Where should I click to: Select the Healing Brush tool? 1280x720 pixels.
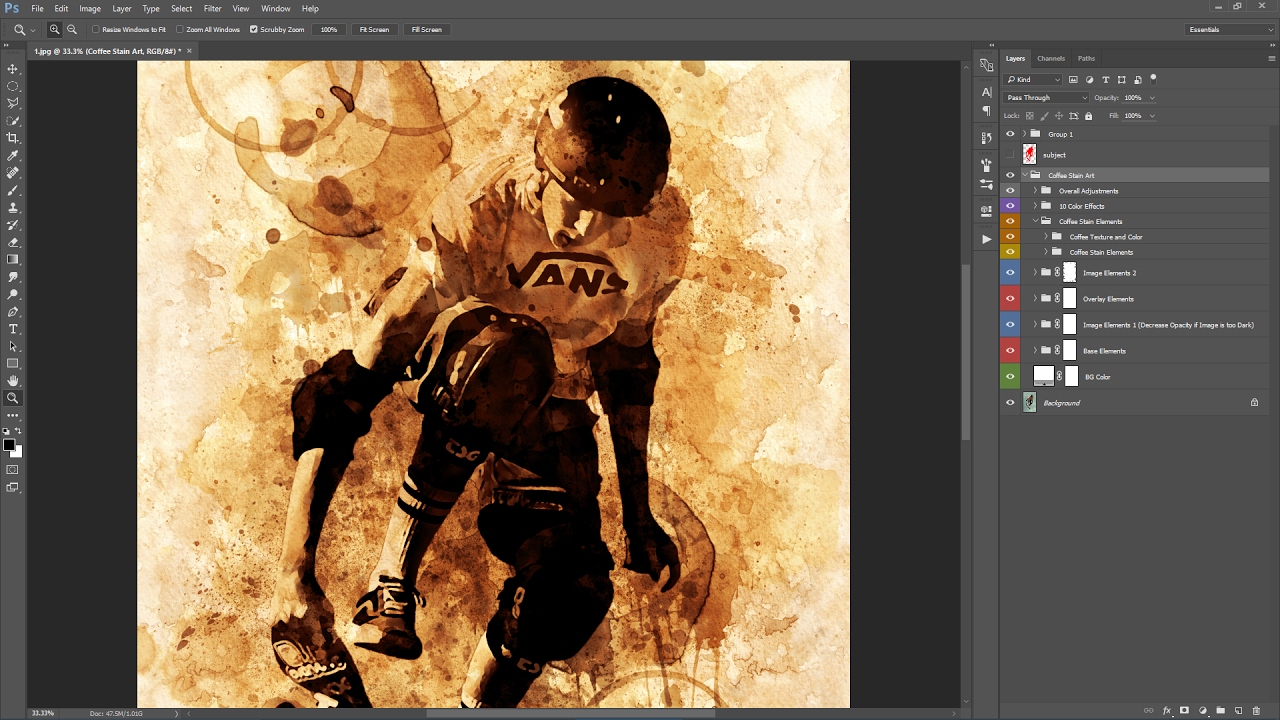point(13,173)
